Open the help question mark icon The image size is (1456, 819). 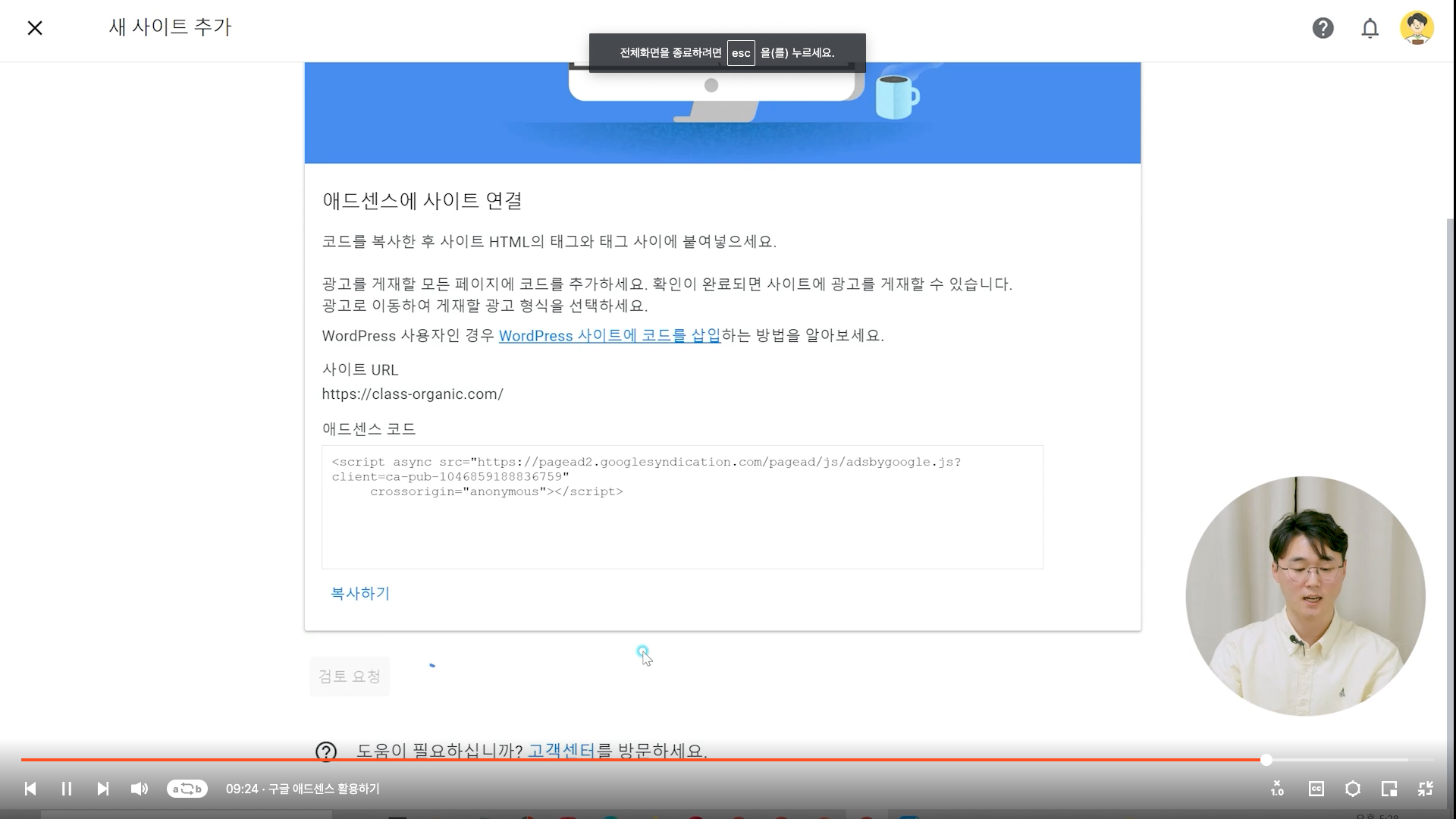pyautogui.click(x=1323, y=28)
